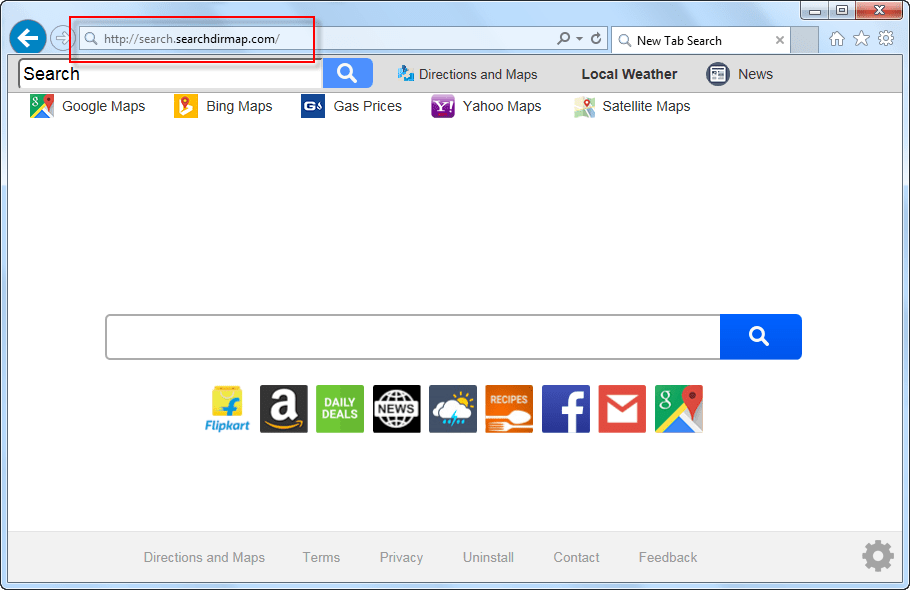The width and height of the screenshot is (910, 590).
Task: Open the Terms footer link
Action: 321,558
